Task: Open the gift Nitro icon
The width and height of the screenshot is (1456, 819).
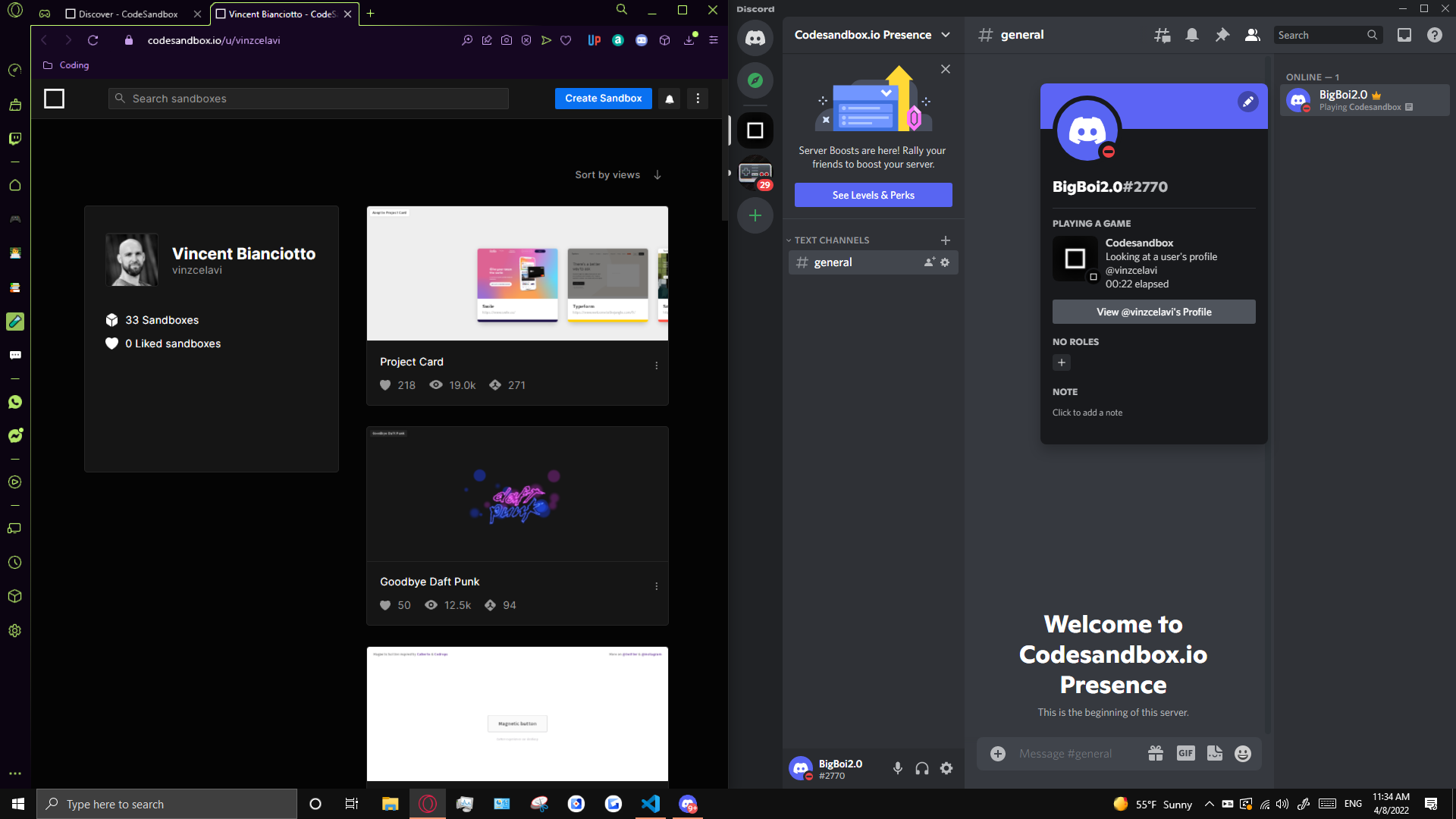Action: coord(1155,753)
